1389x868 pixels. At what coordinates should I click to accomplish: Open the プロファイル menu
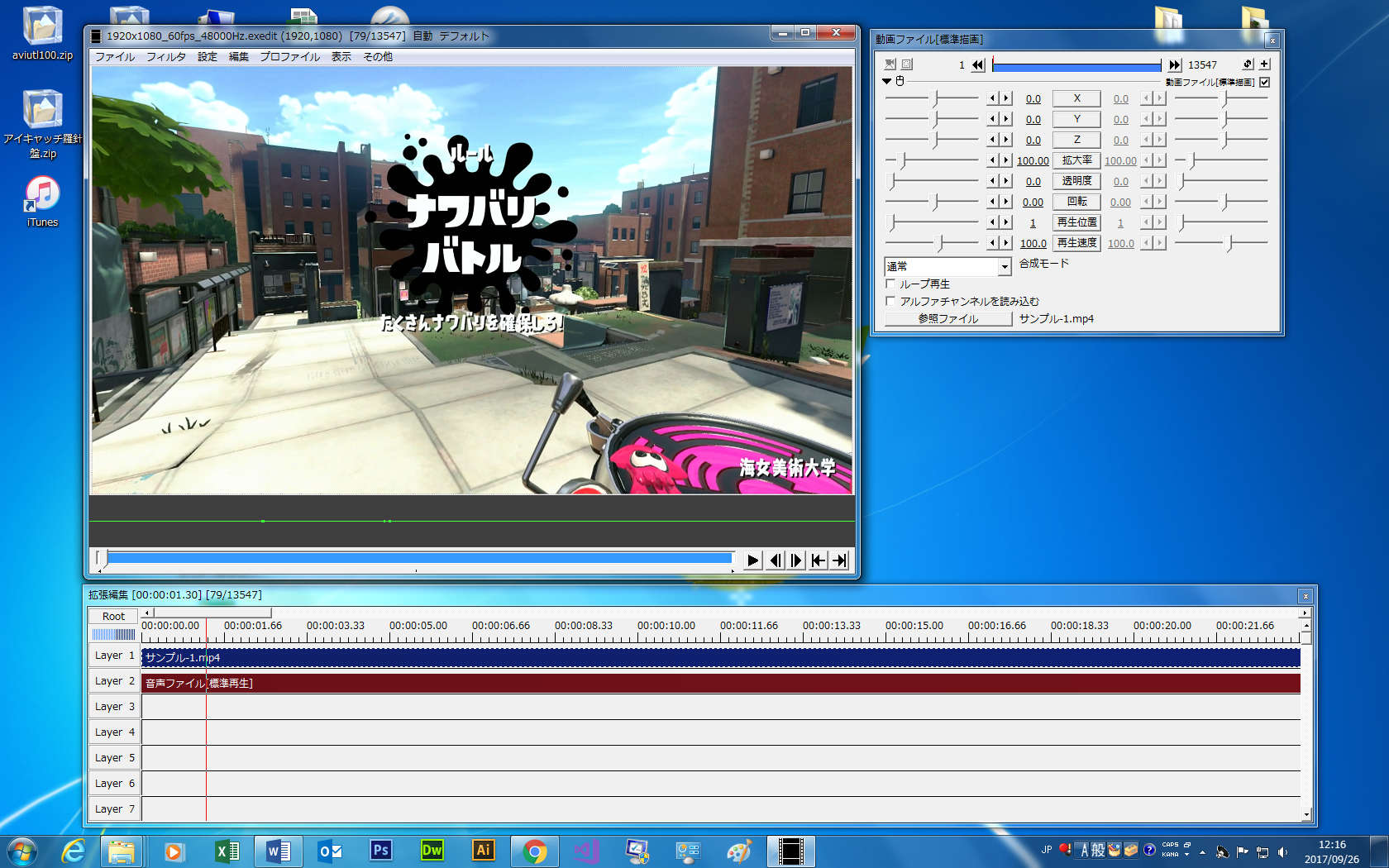tap(289, 57)
